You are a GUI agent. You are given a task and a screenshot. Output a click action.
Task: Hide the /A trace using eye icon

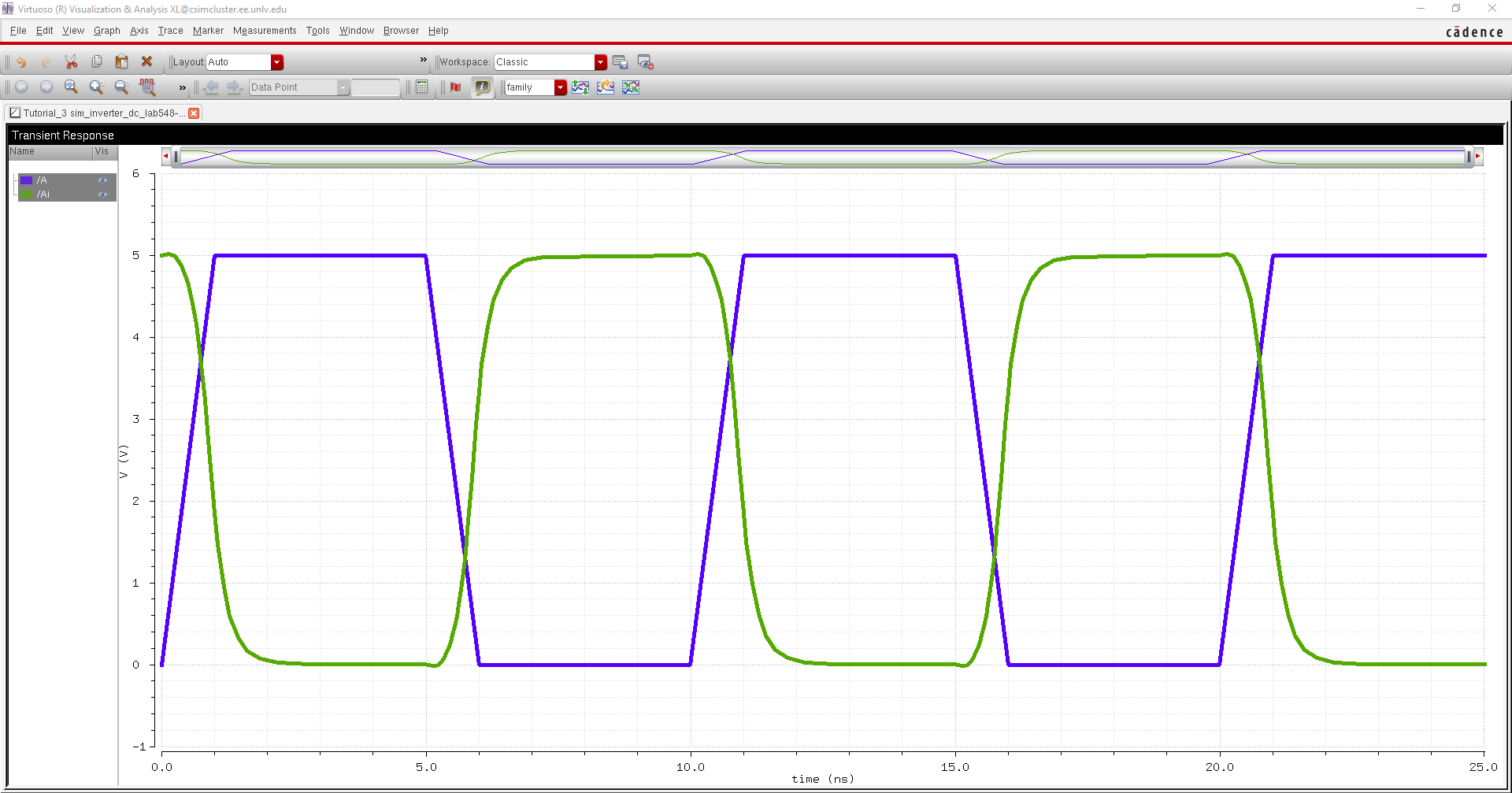click(x=102, y=180)
